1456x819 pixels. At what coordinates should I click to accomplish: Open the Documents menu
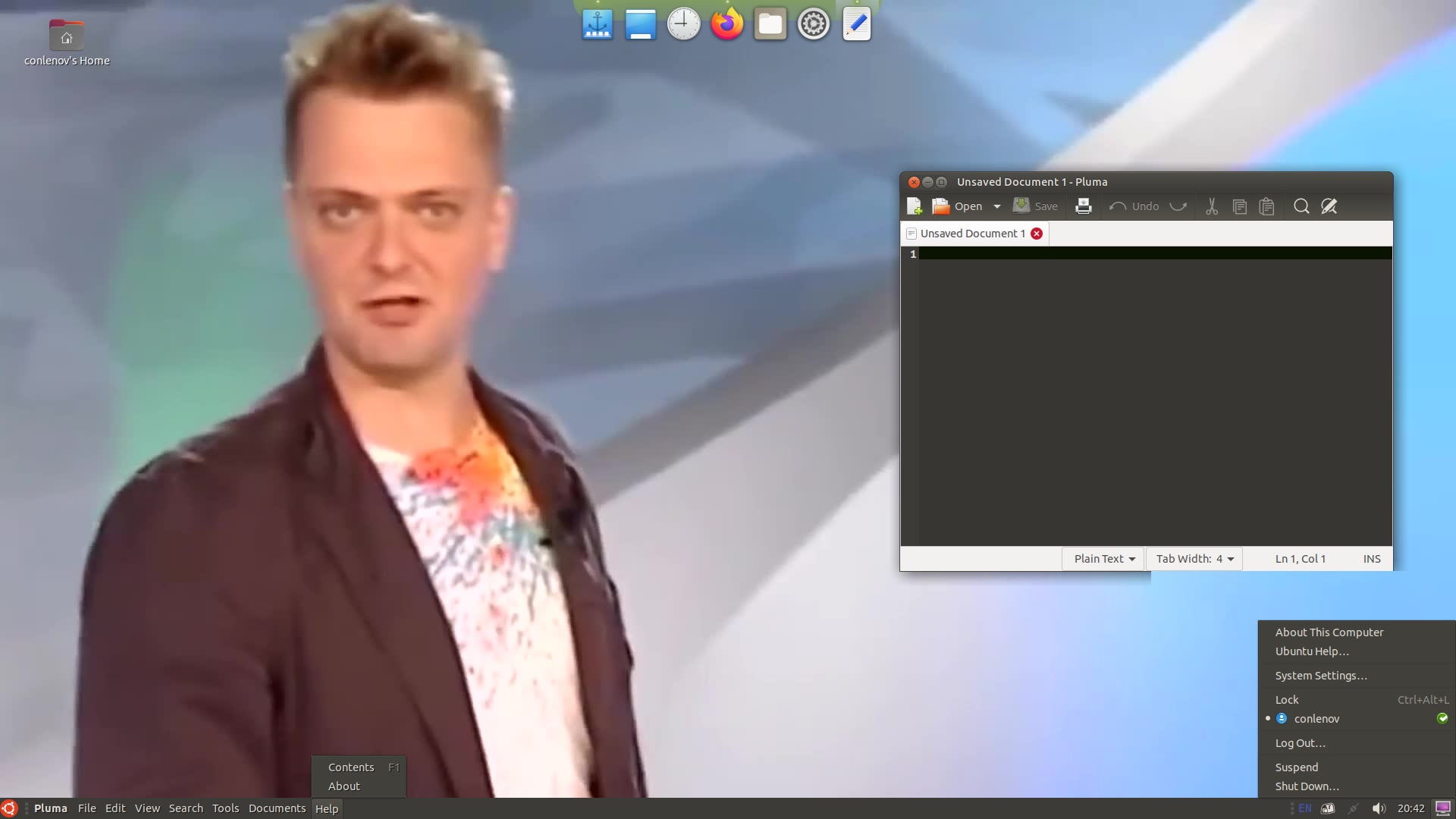coord(277,808)
